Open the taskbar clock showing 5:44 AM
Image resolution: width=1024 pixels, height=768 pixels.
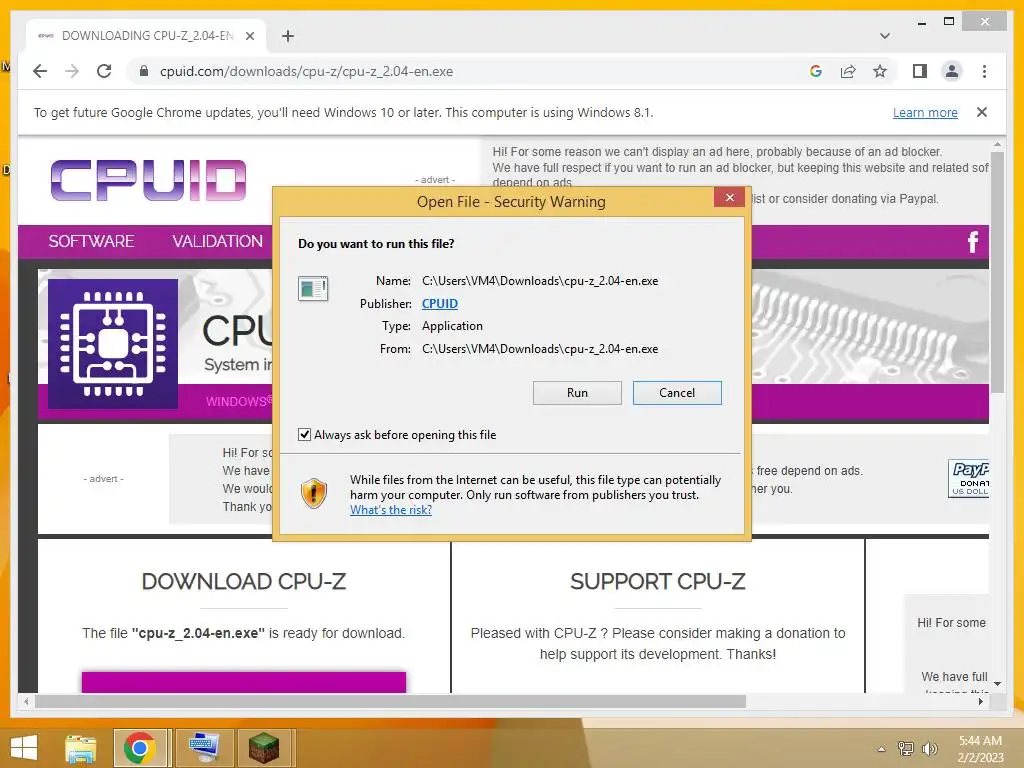pos(980,748)
